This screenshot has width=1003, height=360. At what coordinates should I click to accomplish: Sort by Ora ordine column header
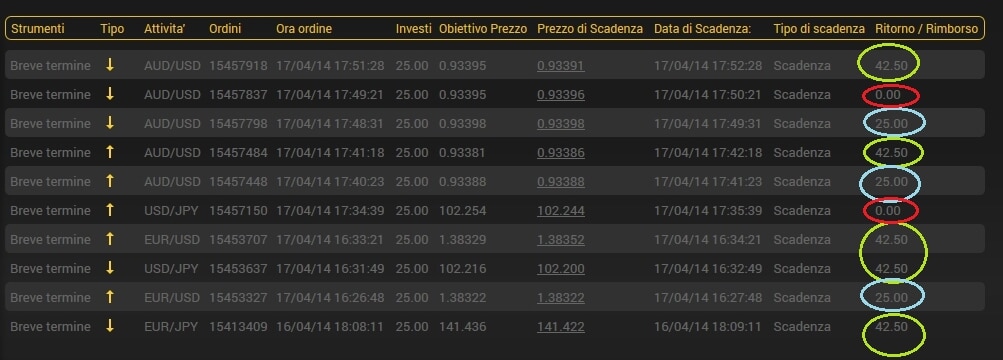(304, 29)
